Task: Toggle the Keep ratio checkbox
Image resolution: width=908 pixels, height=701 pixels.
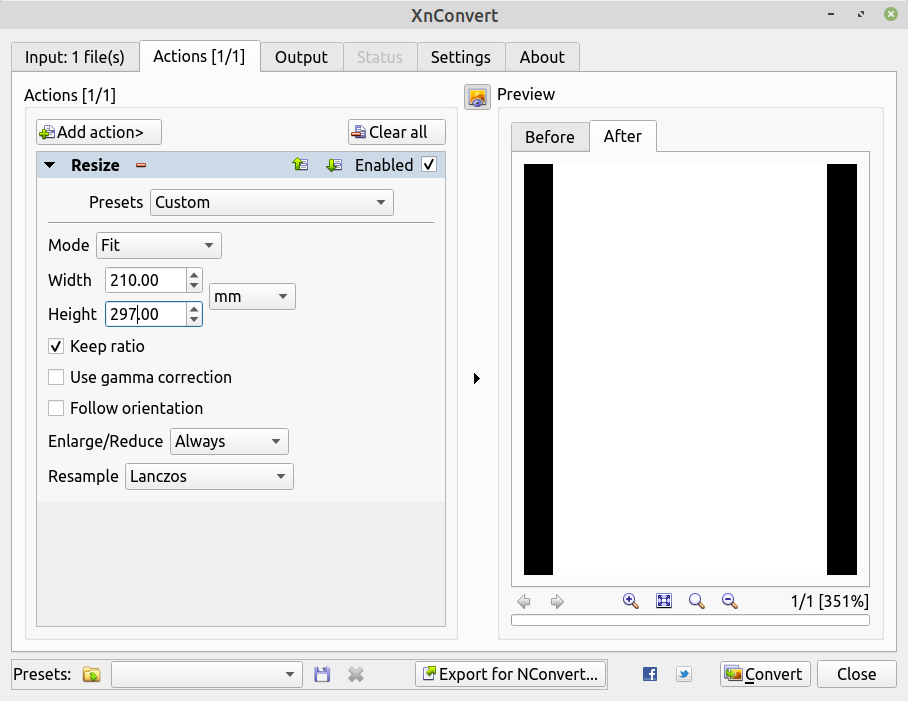Action: [x=56, y=347]
